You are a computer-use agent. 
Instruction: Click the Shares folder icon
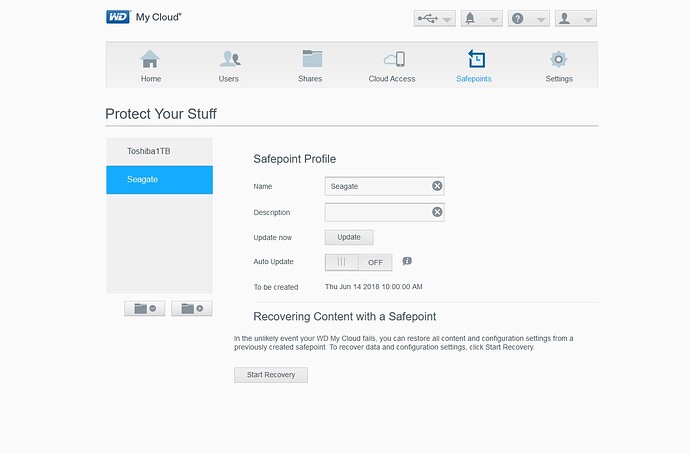point(312,59)
